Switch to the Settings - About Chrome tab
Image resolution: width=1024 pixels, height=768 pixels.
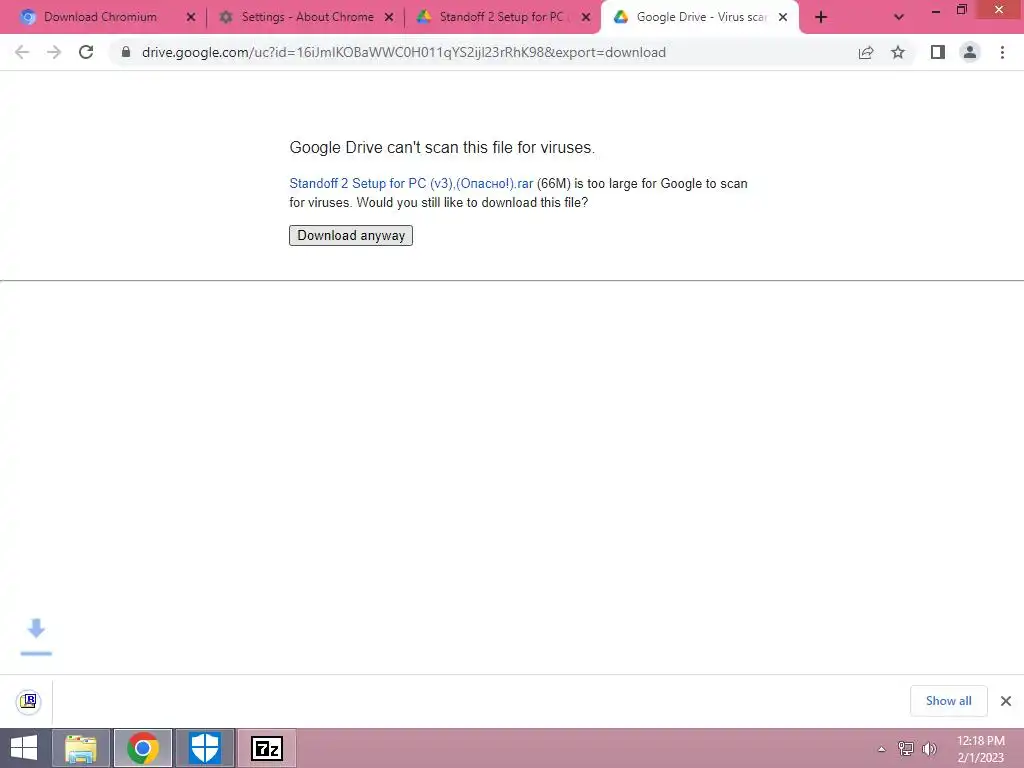307,17
